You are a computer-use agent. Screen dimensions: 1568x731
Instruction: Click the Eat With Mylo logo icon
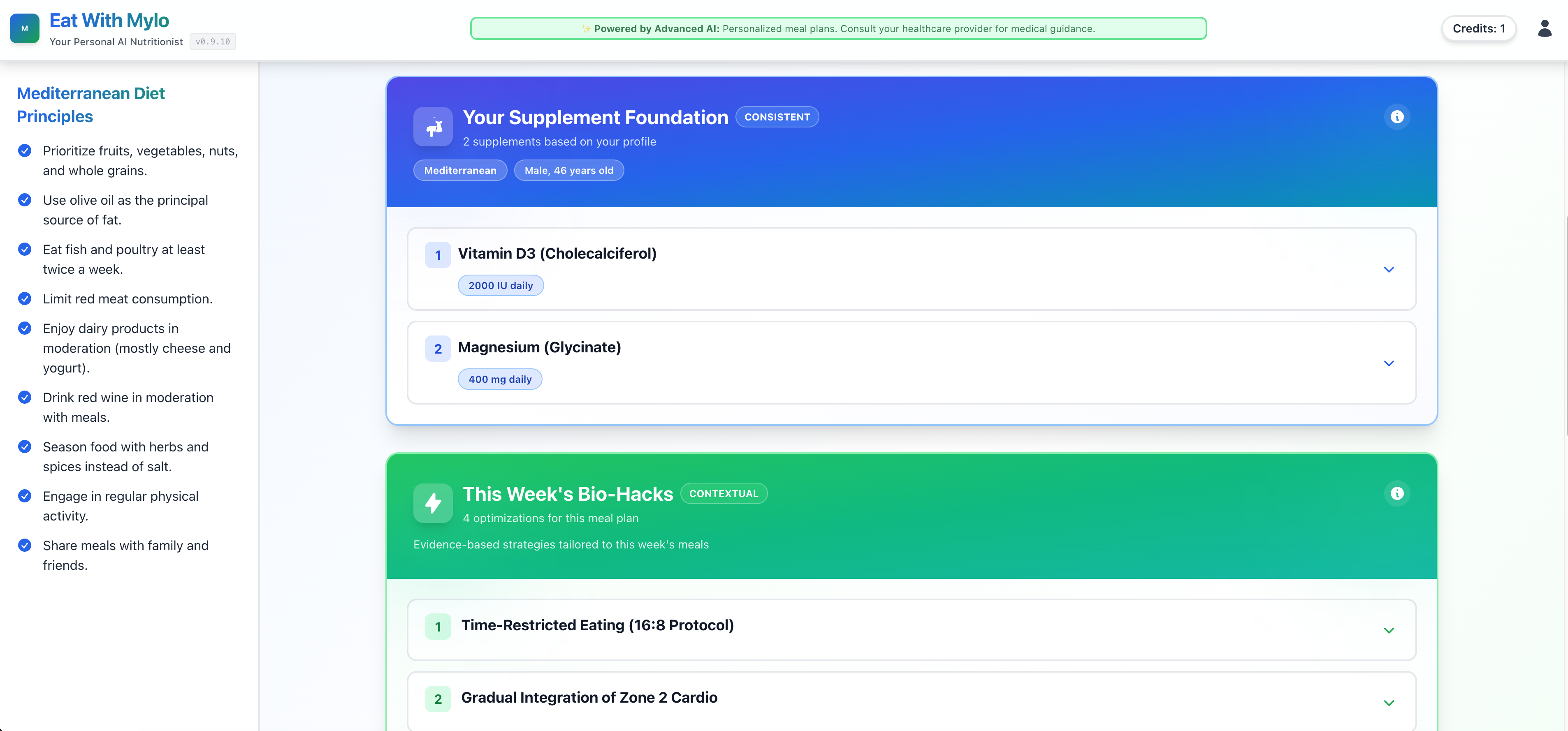tap(24, 28)
